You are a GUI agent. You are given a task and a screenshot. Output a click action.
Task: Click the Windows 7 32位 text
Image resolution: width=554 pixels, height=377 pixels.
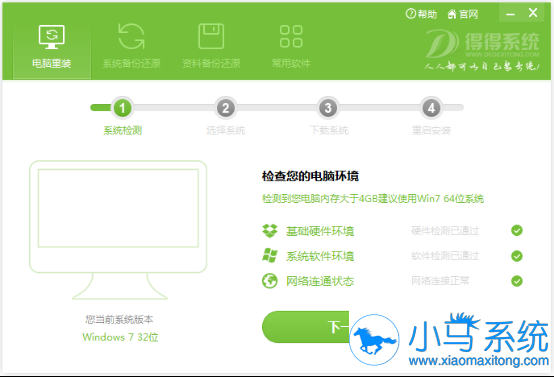(x=120, y=337)
